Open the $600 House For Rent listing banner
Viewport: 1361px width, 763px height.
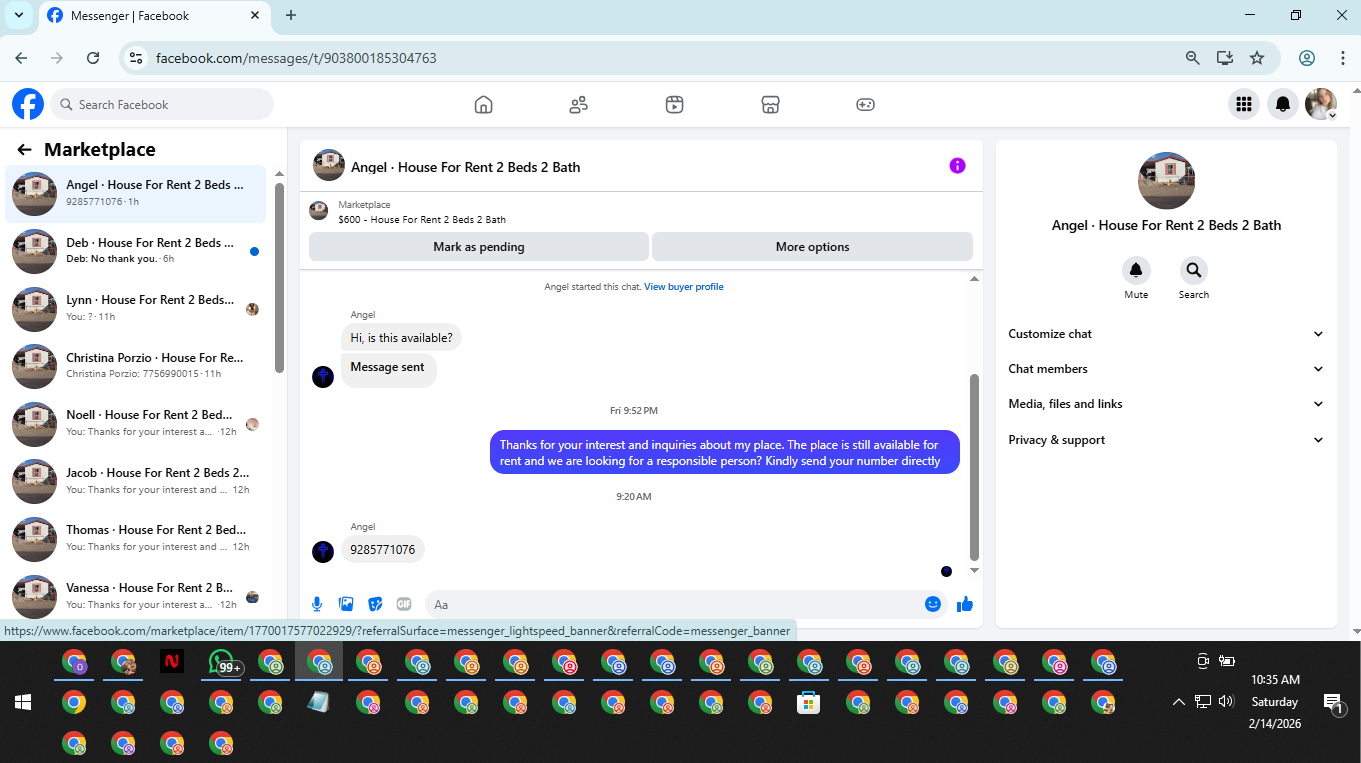coord(641,212)
